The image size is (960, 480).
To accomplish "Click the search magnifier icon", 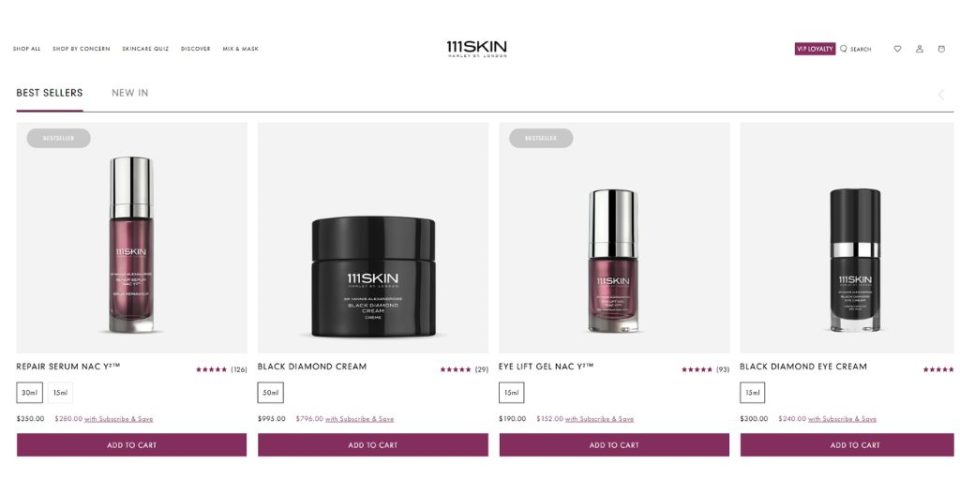I will 844,48.
